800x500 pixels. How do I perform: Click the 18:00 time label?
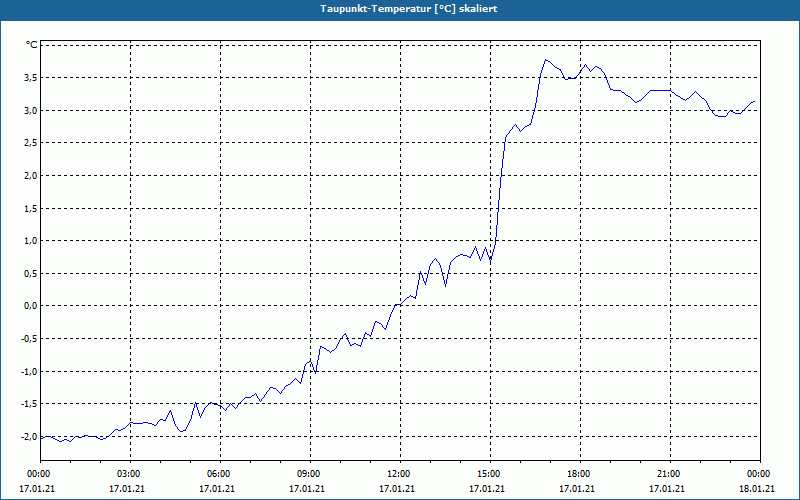click(x=580, y=474)
